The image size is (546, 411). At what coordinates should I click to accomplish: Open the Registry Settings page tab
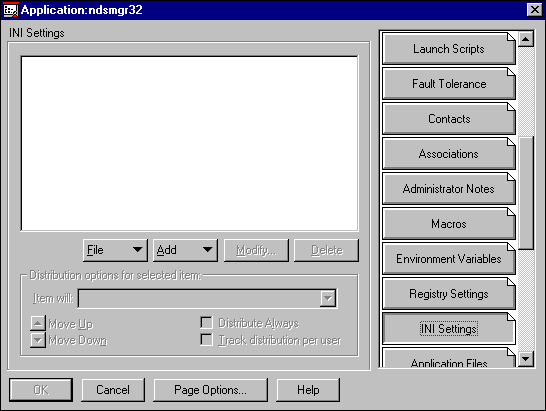click(449, 294)
